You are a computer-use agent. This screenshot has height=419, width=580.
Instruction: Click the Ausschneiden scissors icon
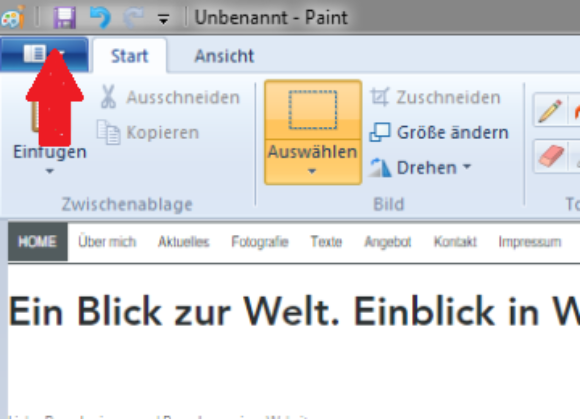108,97
